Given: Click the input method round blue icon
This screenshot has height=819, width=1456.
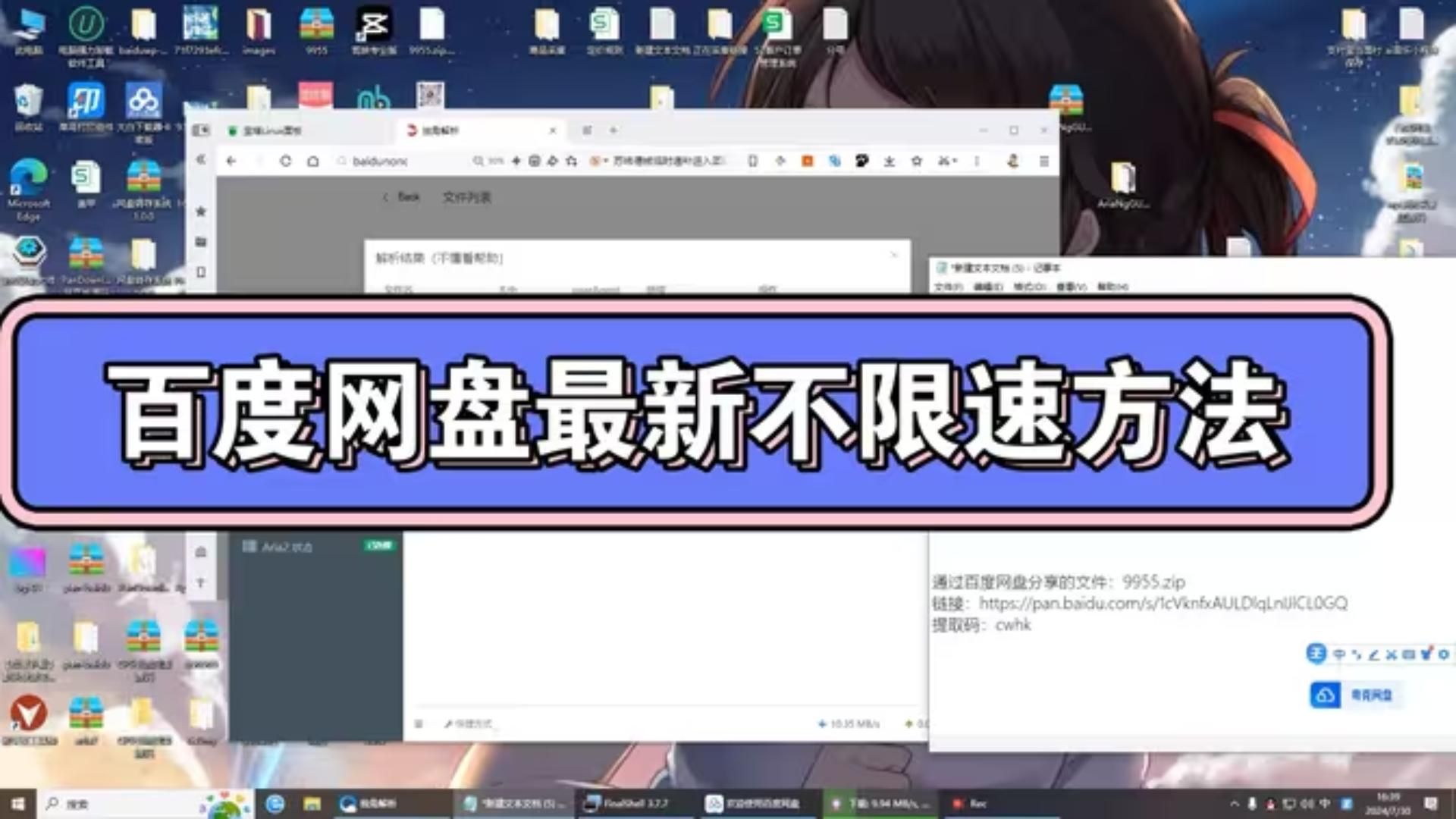Looking at the screenshot, I should [1316, 653].
